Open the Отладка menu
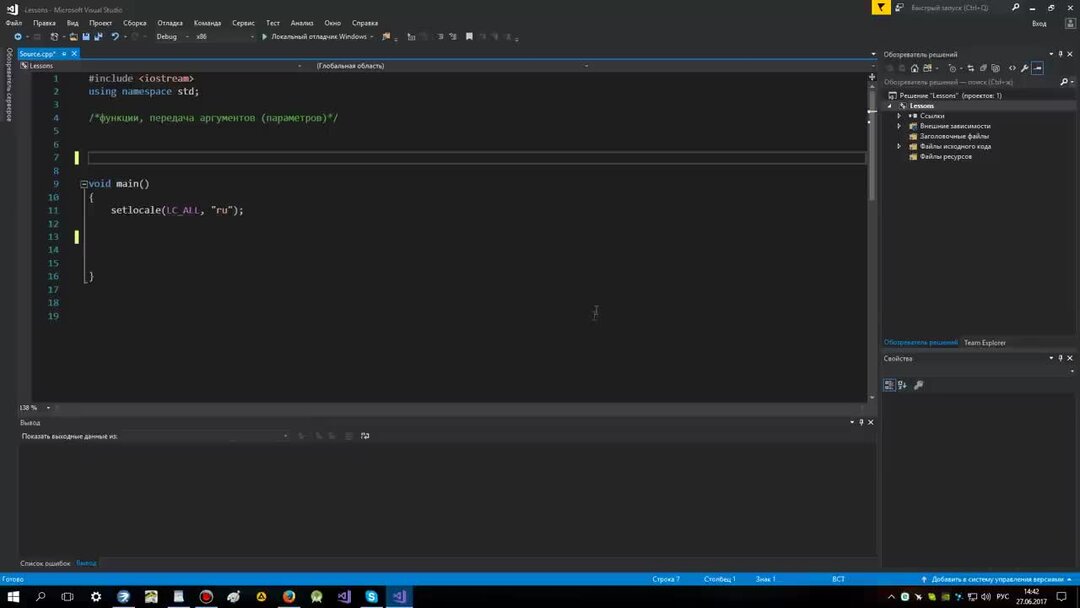Viewport: 1080px width, 608px height. 169,23
